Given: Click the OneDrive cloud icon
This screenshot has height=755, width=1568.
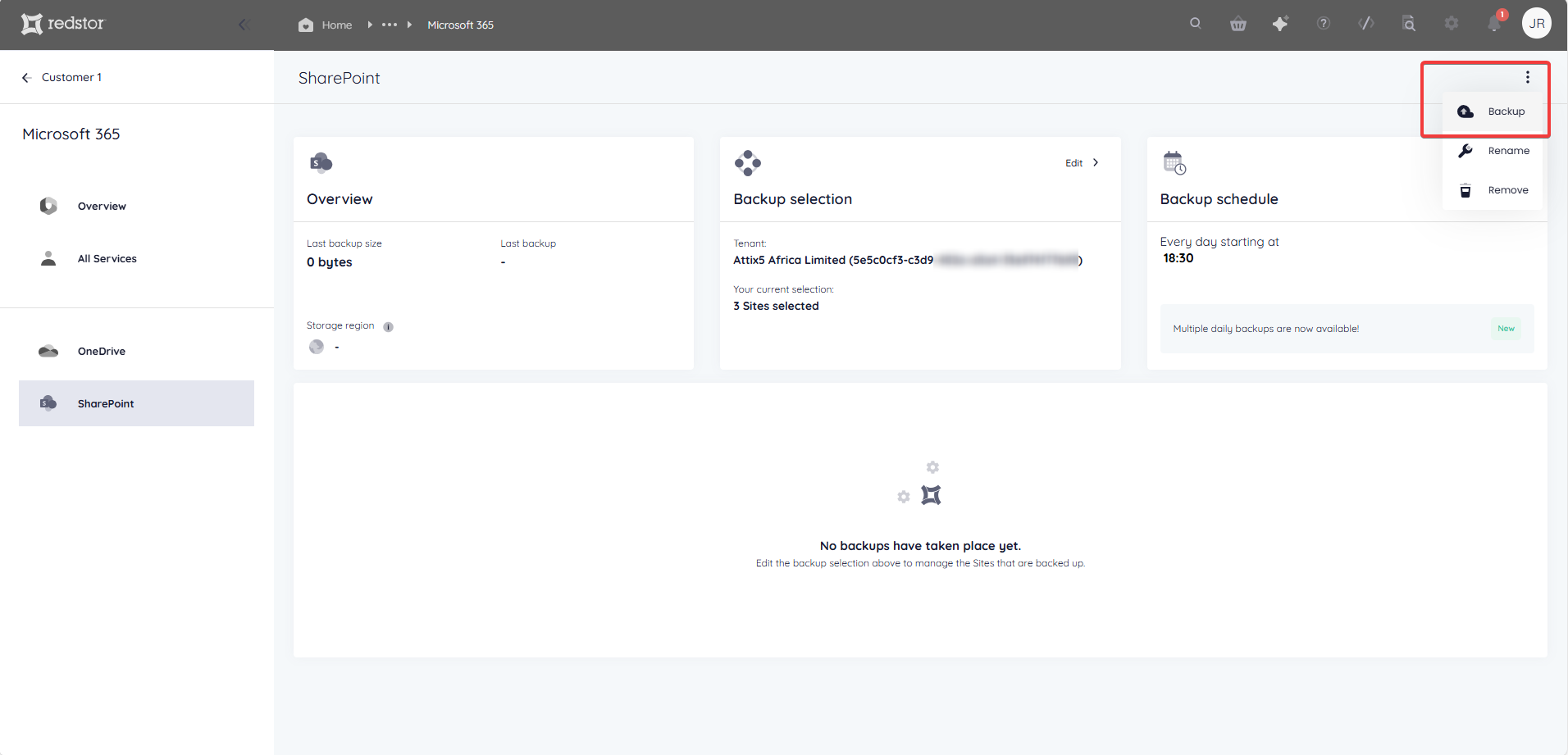Looking at the screenshot, I should tap(48, 351).
